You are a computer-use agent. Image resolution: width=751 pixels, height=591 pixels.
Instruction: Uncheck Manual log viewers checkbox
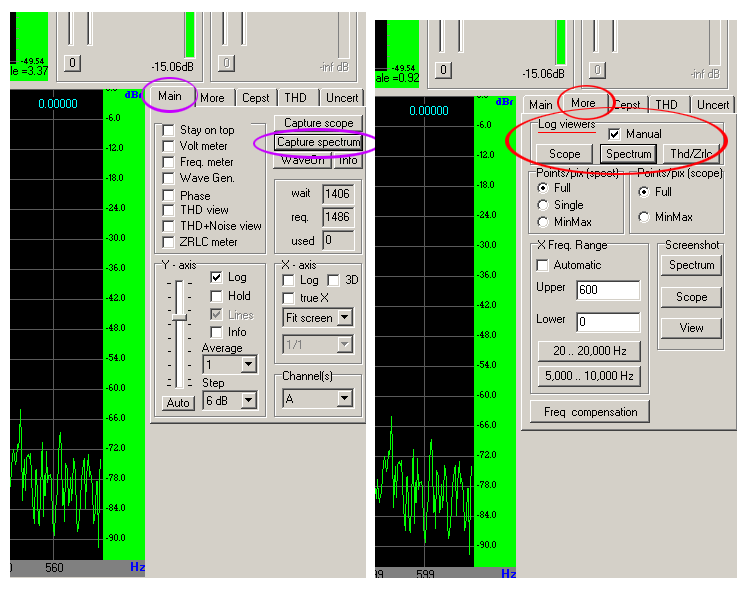[614, 134]
